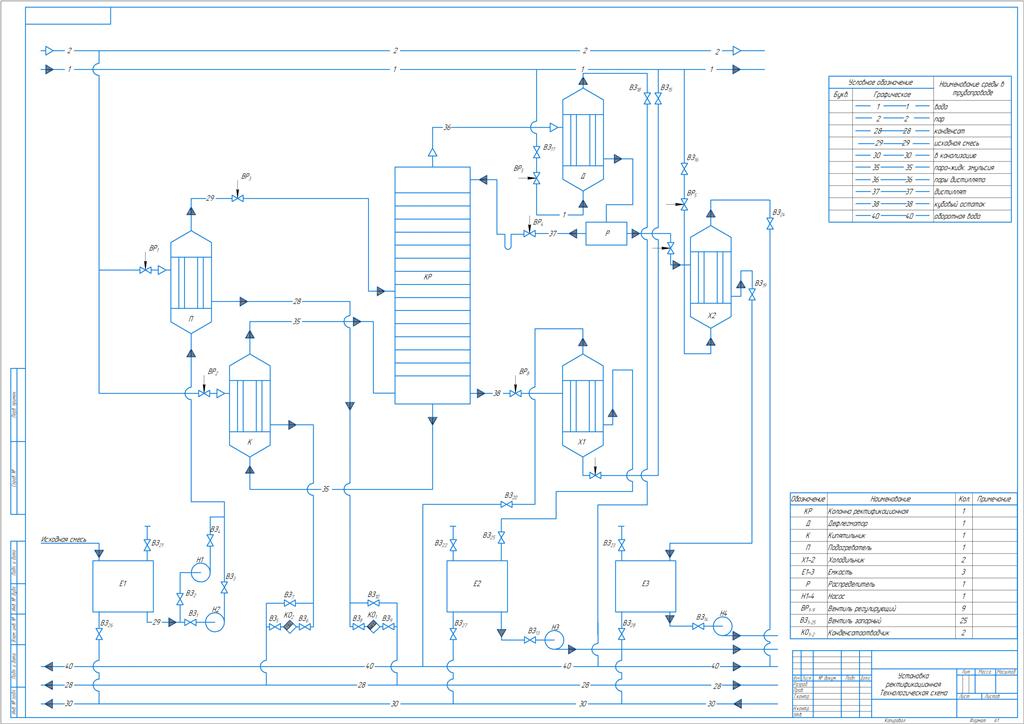The height and width of the screenshot is (724, 1024).
Task: Click the heater vessel labeled П
Action: pyautogui.click(x=191, y=282)
